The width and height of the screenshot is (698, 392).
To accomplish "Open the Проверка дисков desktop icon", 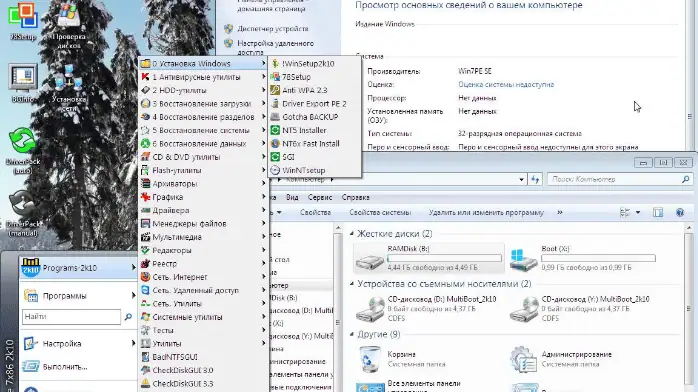I will 69,26.
